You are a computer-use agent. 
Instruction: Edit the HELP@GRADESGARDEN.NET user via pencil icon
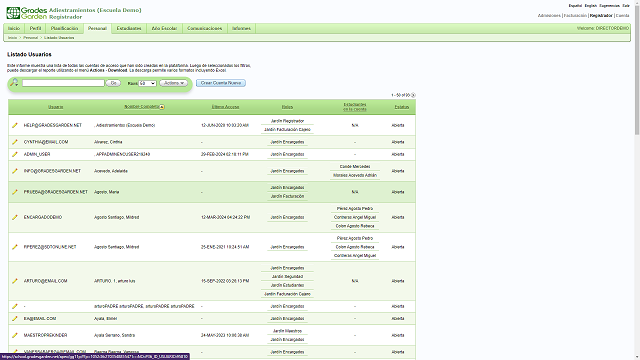[15, 125]
